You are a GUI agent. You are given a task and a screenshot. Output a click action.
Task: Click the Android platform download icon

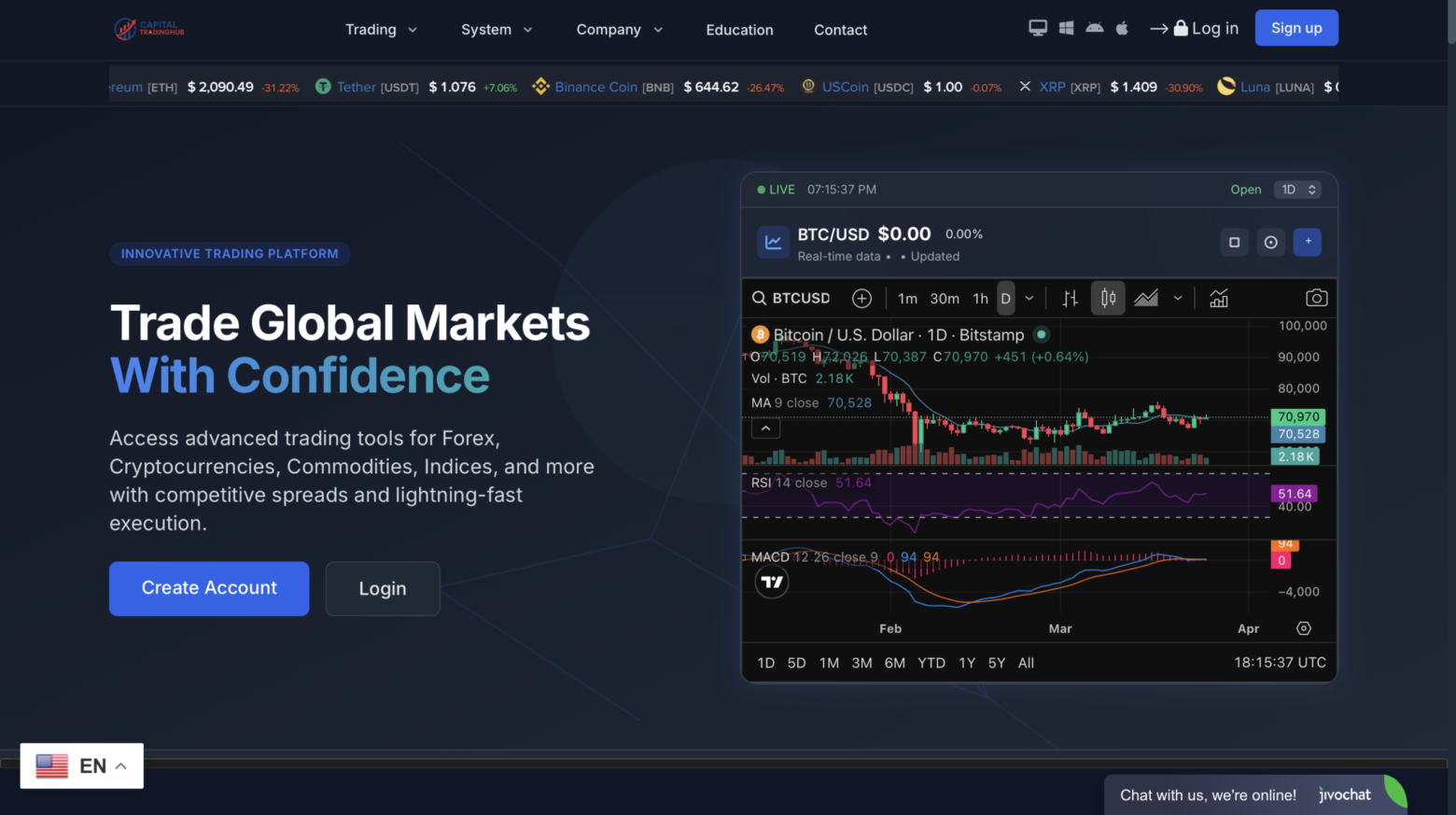[x=1094, y=28]
